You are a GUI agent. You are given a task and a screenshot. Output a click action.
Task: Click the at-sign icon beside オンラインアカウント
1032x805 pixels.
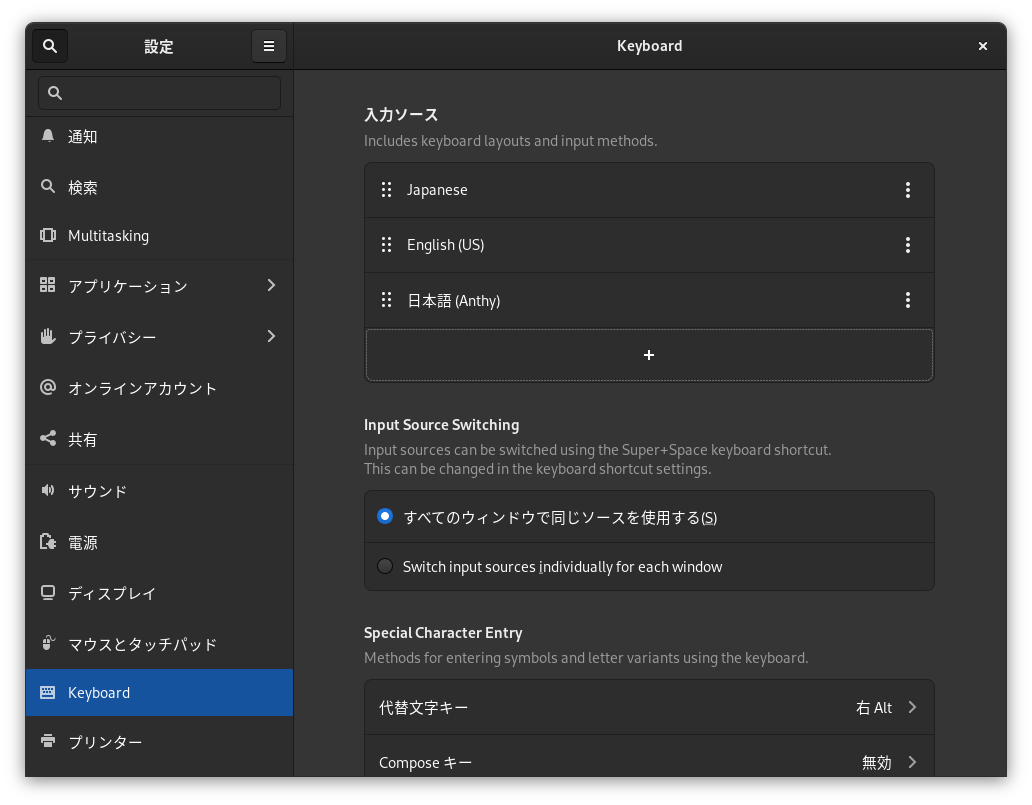pyautogui.click(x=47, y=387)
